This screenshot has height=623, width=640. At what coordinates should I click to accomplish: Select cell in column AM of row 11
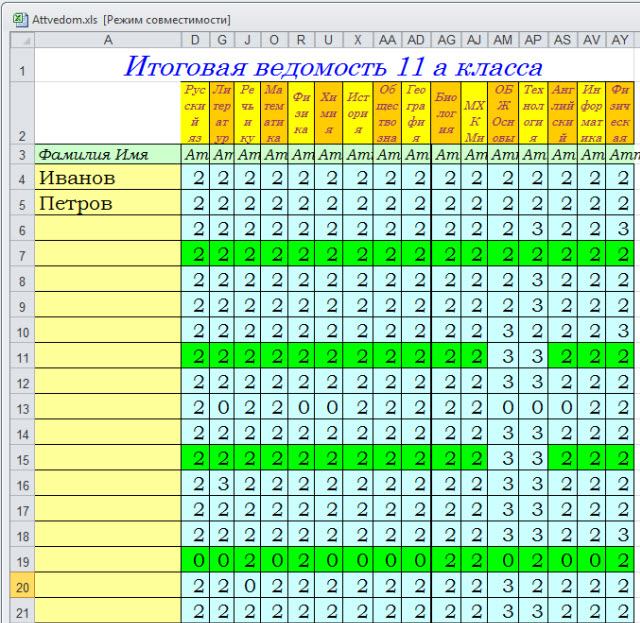click(x=504, y=356)
